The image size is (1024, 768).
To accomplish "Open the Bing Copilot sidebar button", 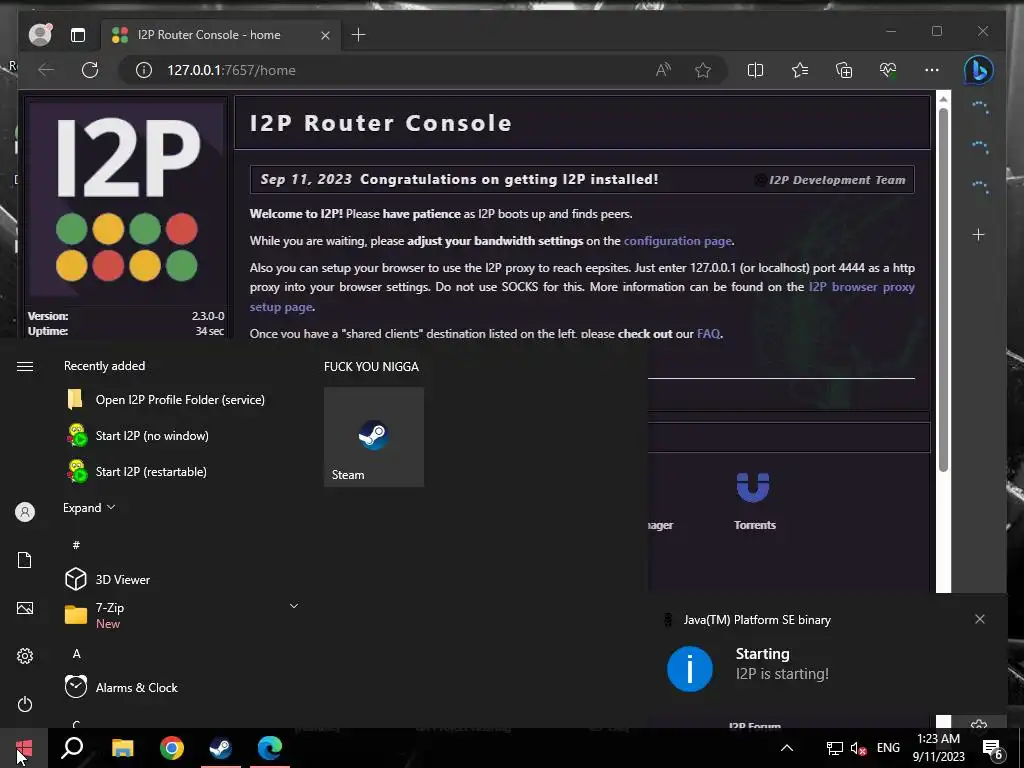I will click(x=978, y=70).
